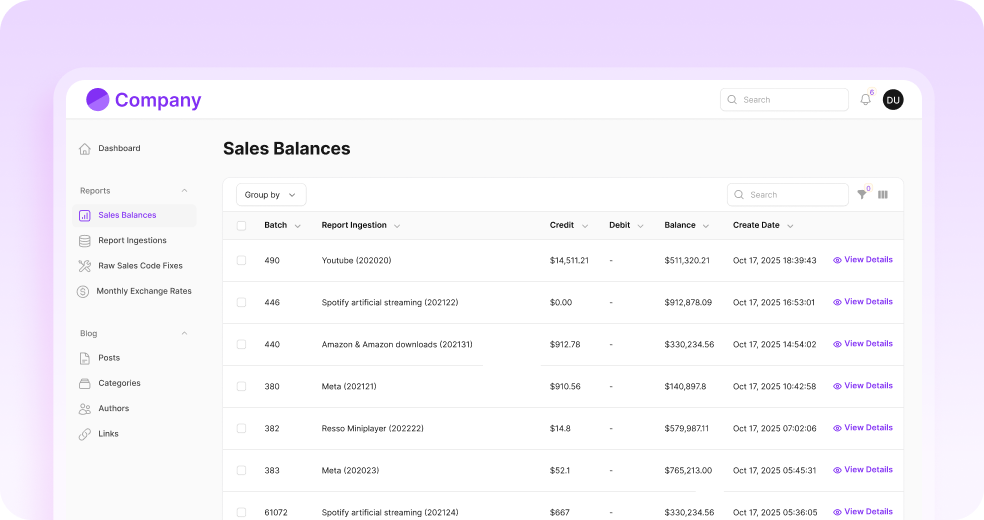Click the Report Ingestions database icon
The image size is (984, 520).
point(85,241)
